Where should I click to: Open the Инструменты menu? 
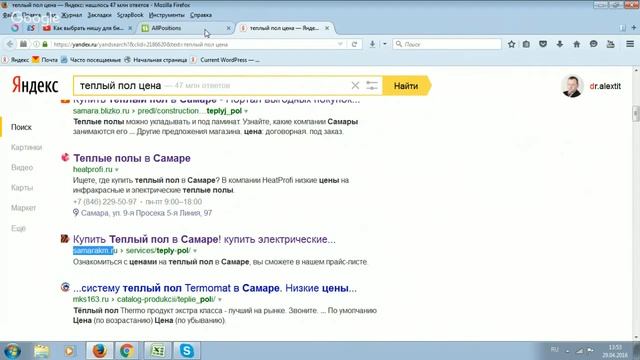(167, 15)
